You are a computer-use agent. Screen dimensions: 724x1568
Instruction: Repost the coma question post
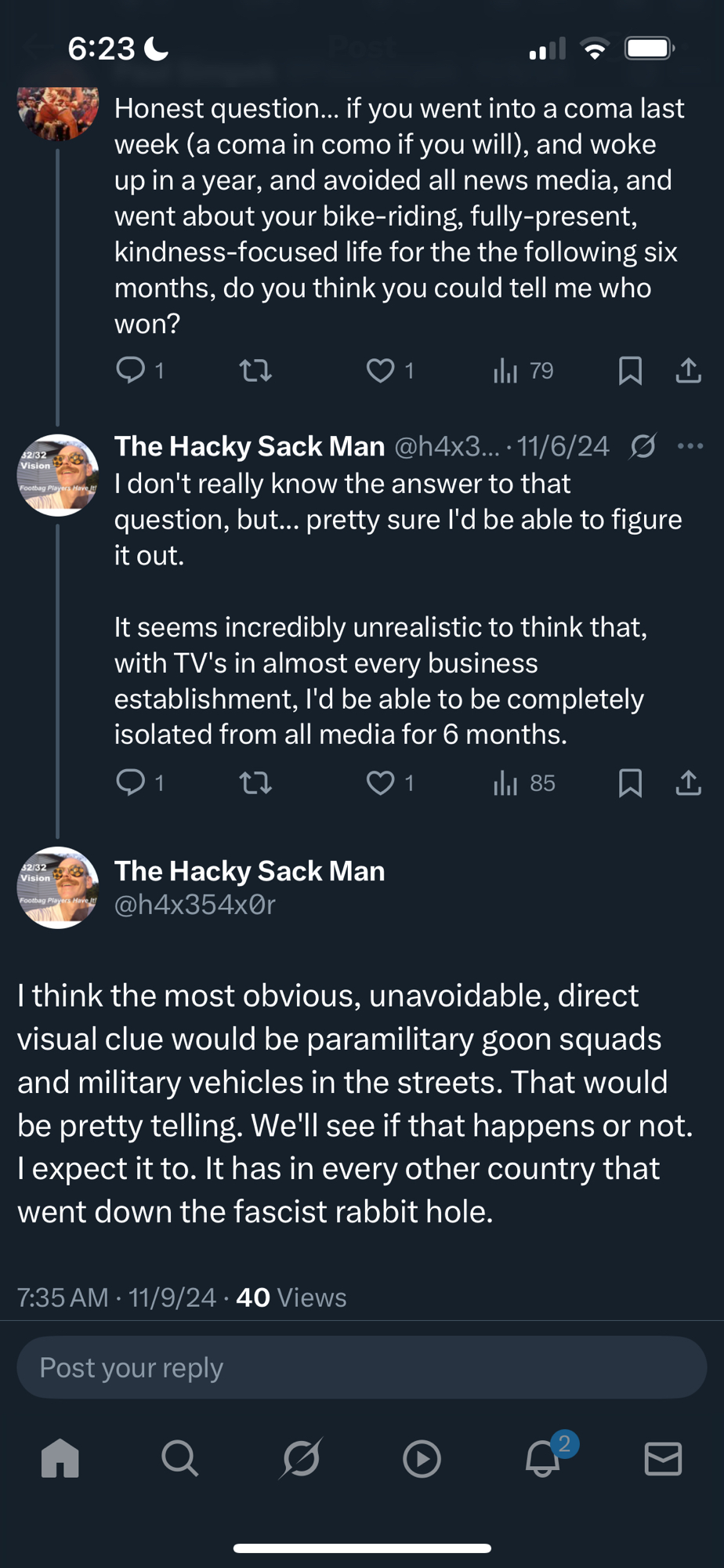(255, 369)
